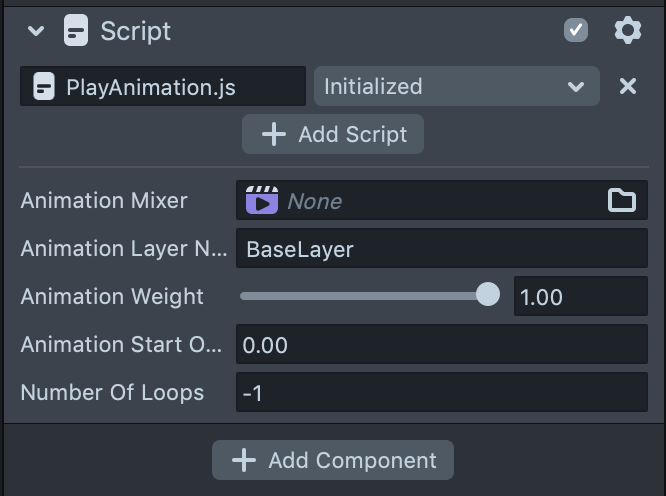Collapse the Script component section

point(36,31)
